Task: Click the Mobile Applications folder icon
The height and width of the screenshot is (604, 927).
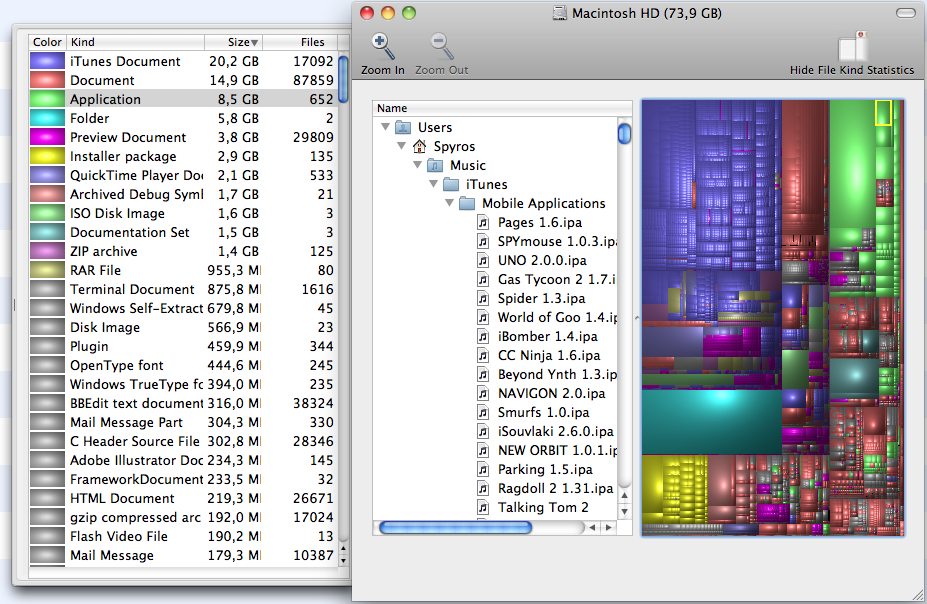Action: 467,203
